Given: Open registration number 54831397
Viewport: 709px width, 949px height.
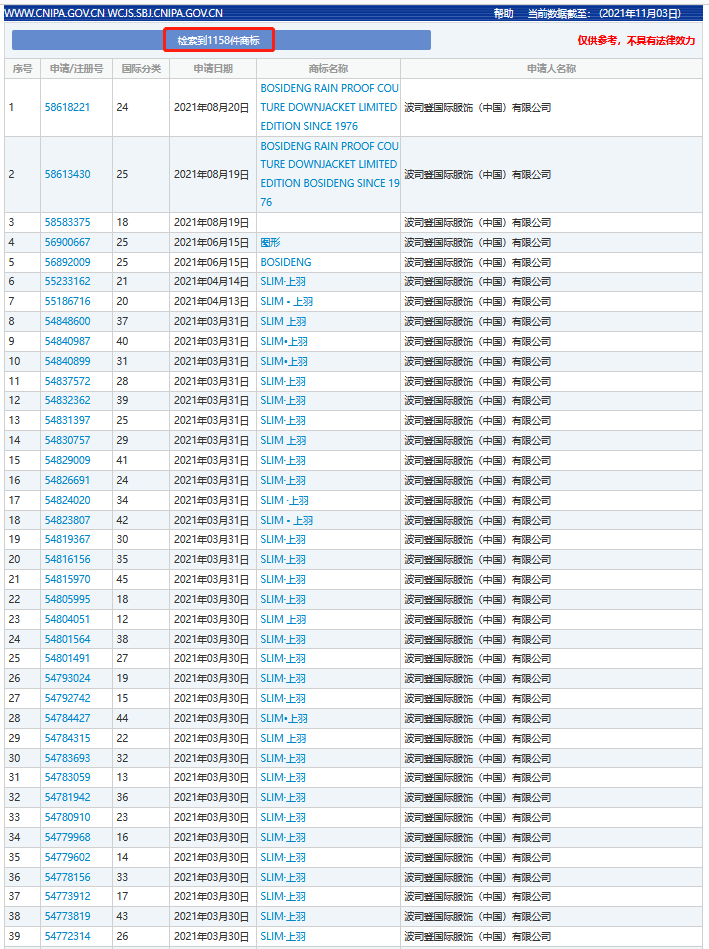Looking at the screenshot, I should (67, 421).
